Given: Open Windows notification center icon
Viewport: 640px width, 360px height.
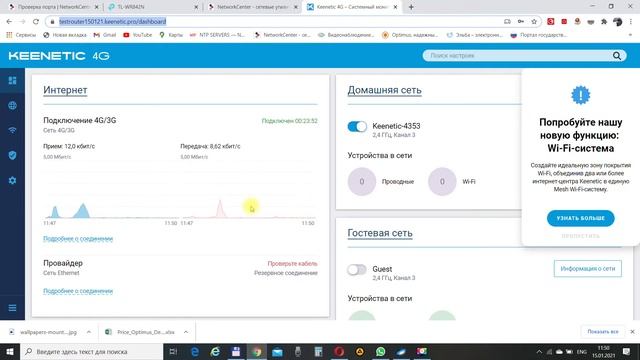Looking at the screenshot, I should coord(627,351).
